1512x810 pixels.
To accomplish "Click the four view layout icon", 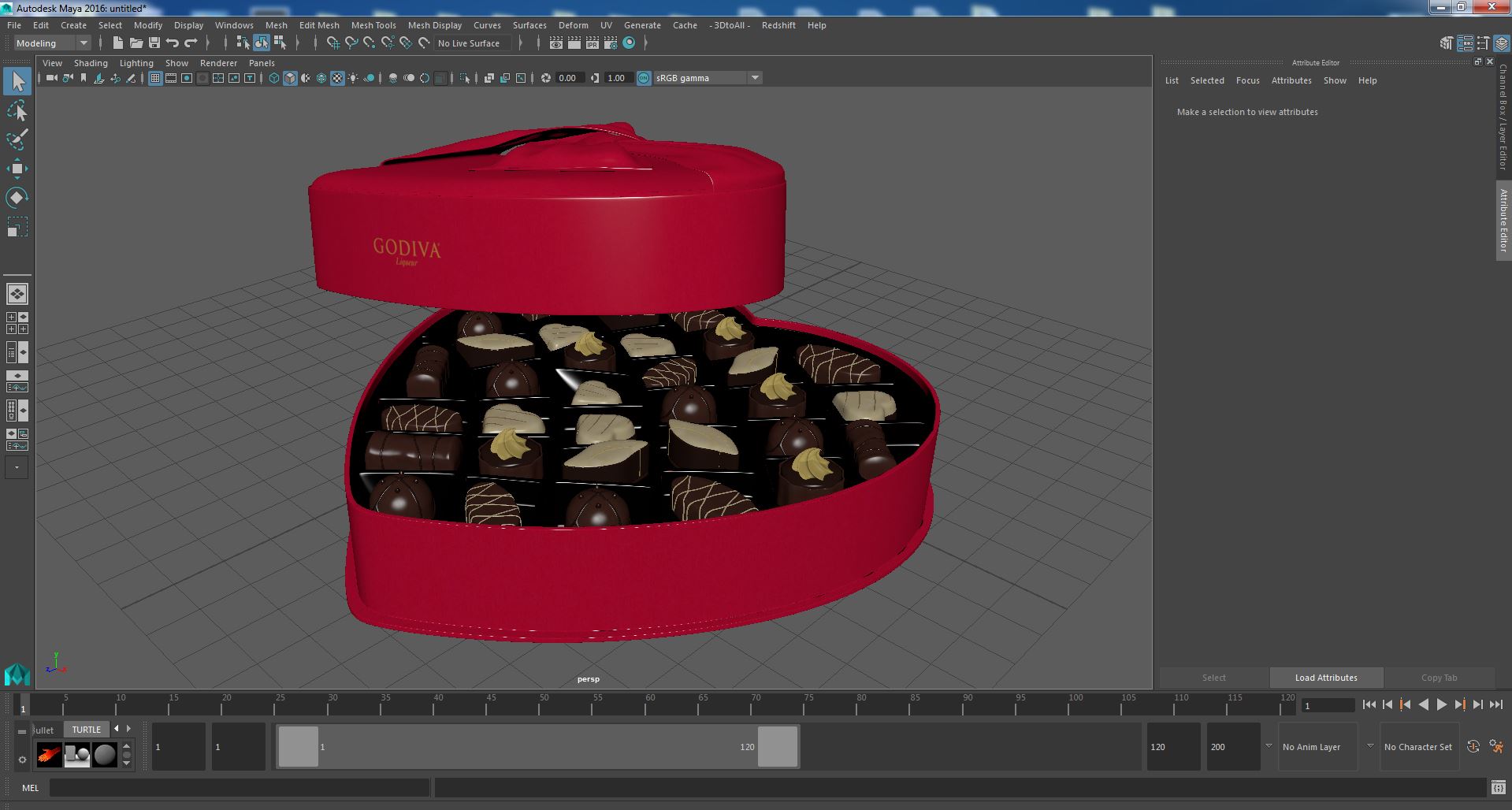I will point(17,323).
